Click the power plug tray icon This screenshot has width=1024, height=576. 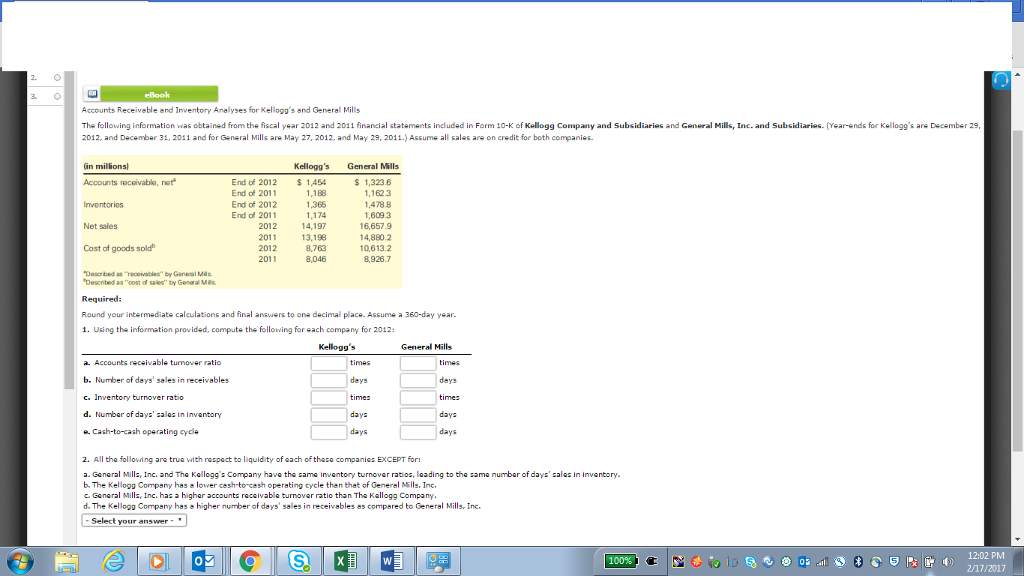(x=651, y=561)
